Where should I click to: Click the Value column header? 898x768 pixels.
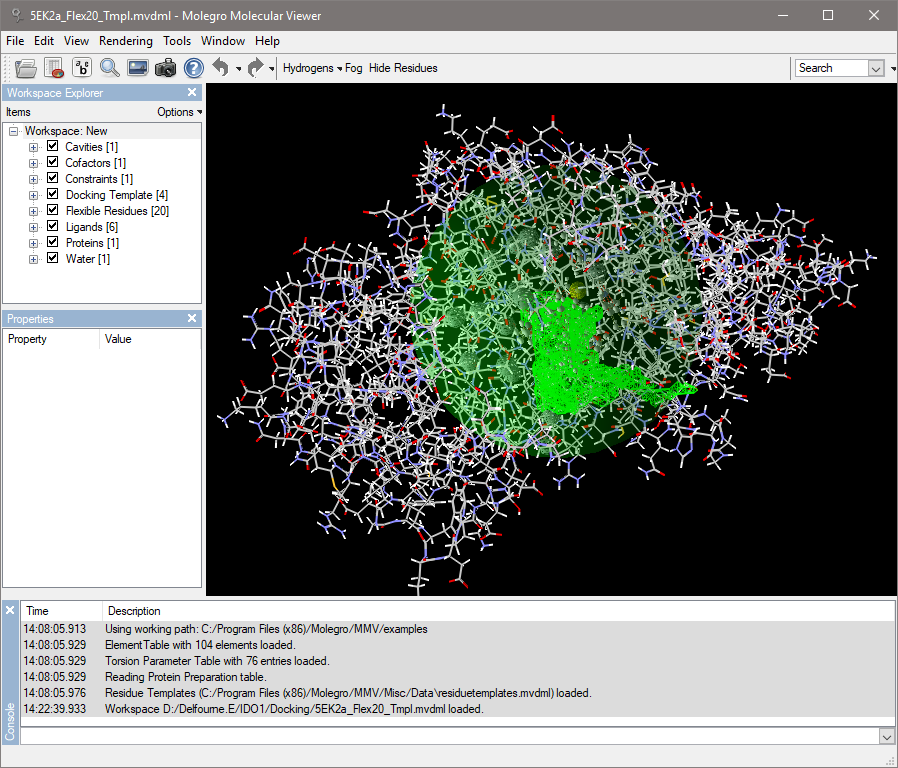point(150,339)
